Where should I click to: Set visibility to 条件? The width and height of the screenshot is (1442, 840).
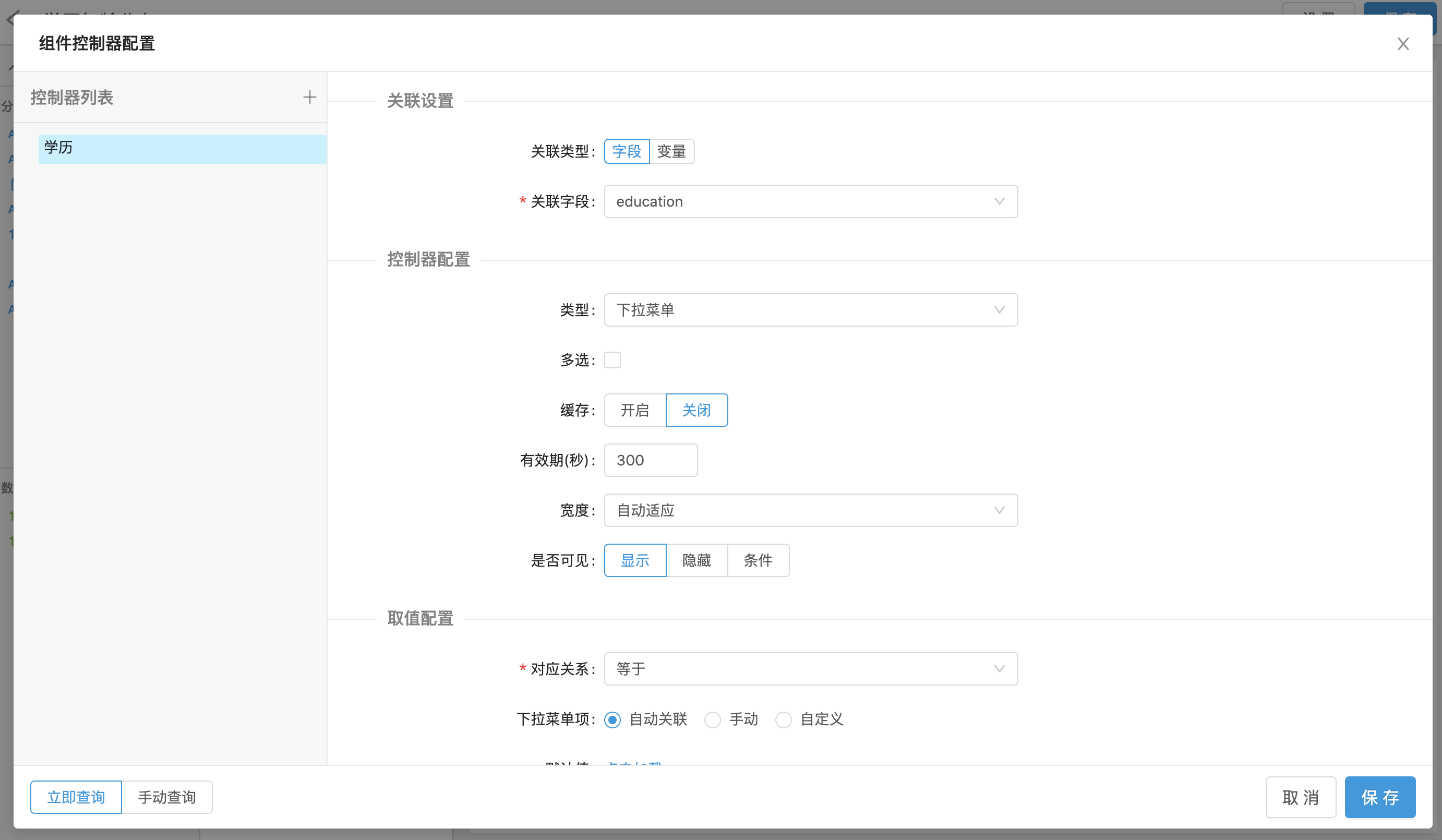pos(758,560)
